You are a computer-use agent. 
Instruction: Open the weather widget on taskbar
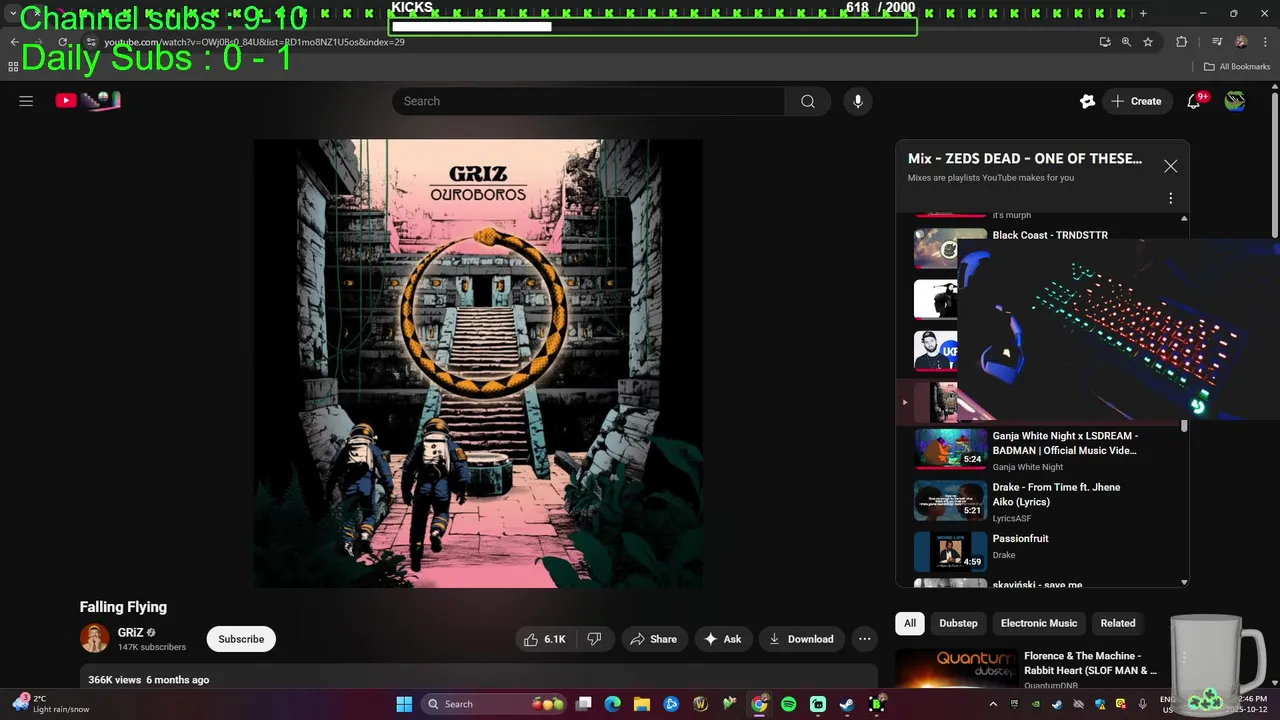[x=48, y=704]
